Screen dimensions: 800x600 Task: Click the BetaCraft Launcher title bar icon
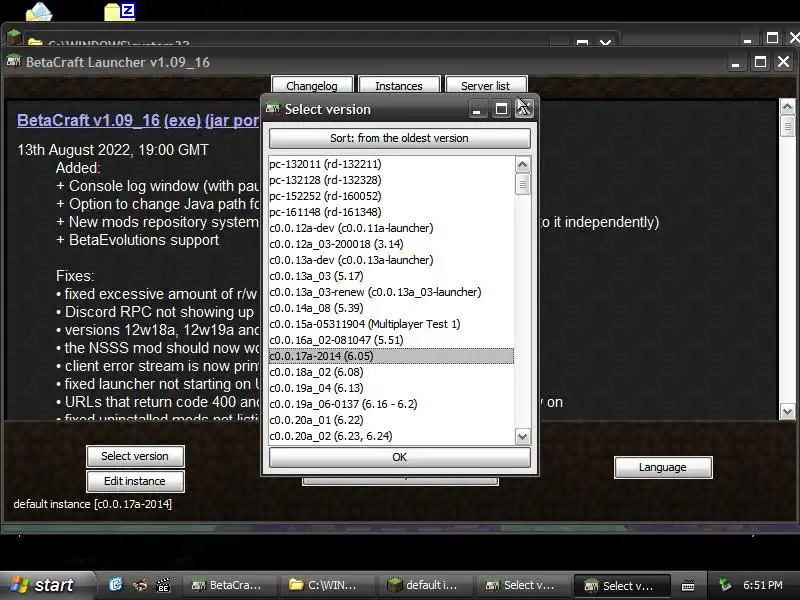(14, 62)
